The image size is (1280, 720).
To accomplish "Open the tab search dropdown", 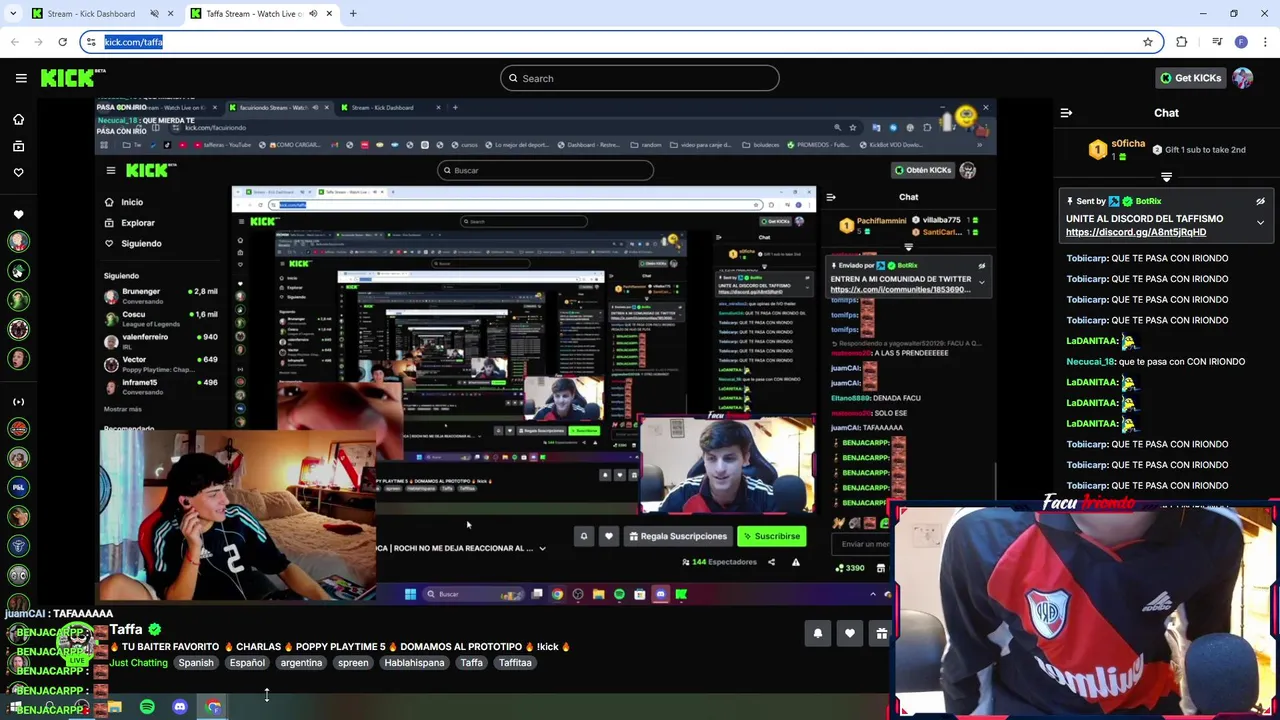I will 13,14.
